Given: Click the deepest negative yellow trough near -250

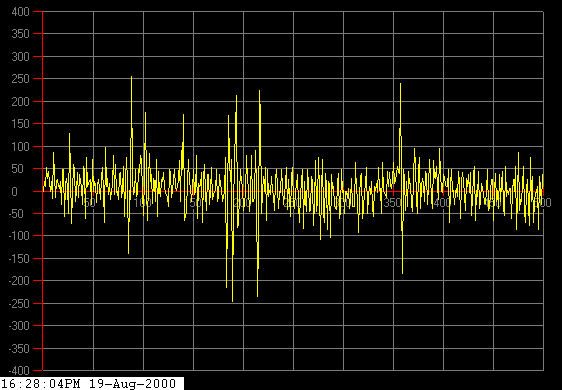Looking at the screenshot, I should [232, 301].
